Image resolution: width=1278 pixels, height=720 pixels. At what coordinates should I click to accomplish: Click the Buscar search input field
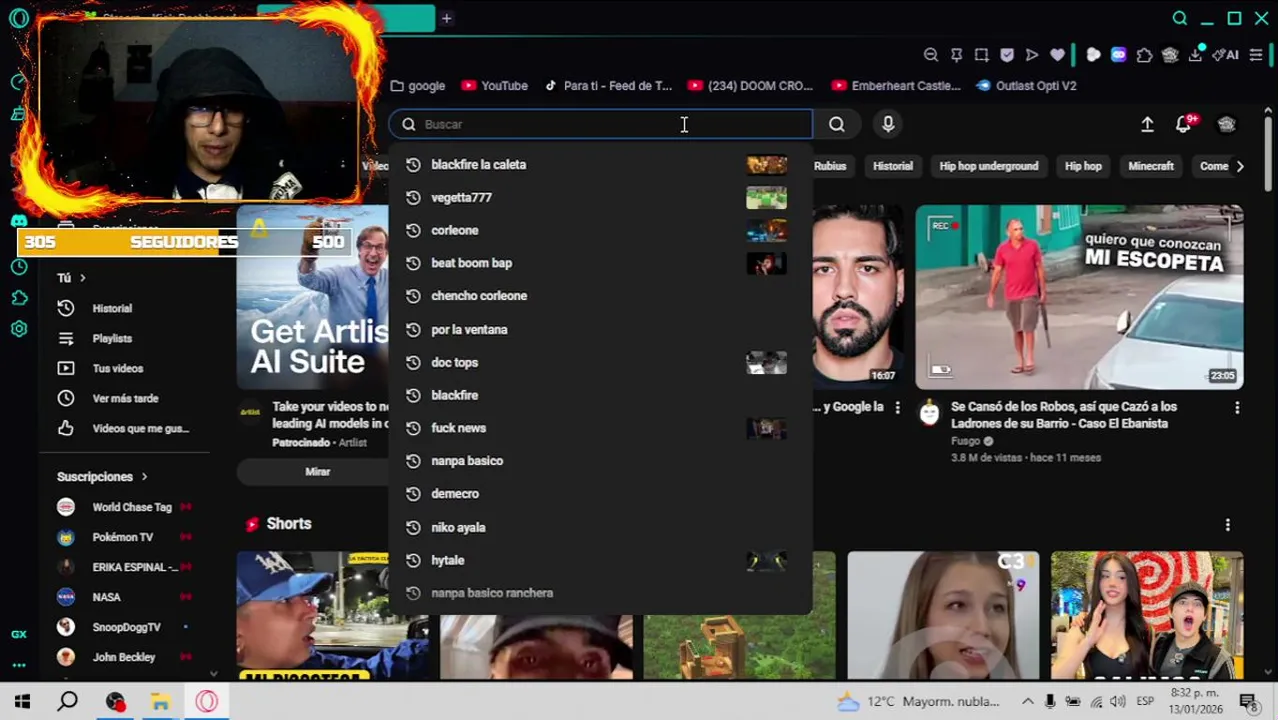coord(600,124)
